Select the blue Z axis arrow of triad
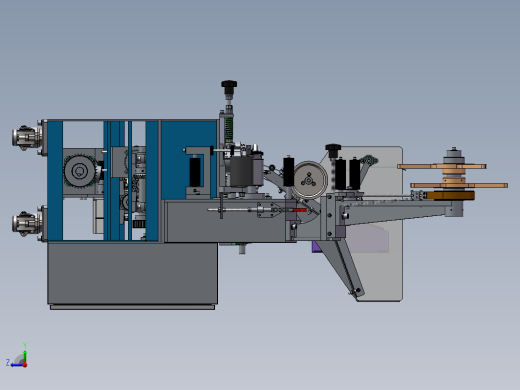This screenshot has height=390, width=520. [x=16, y=365]
